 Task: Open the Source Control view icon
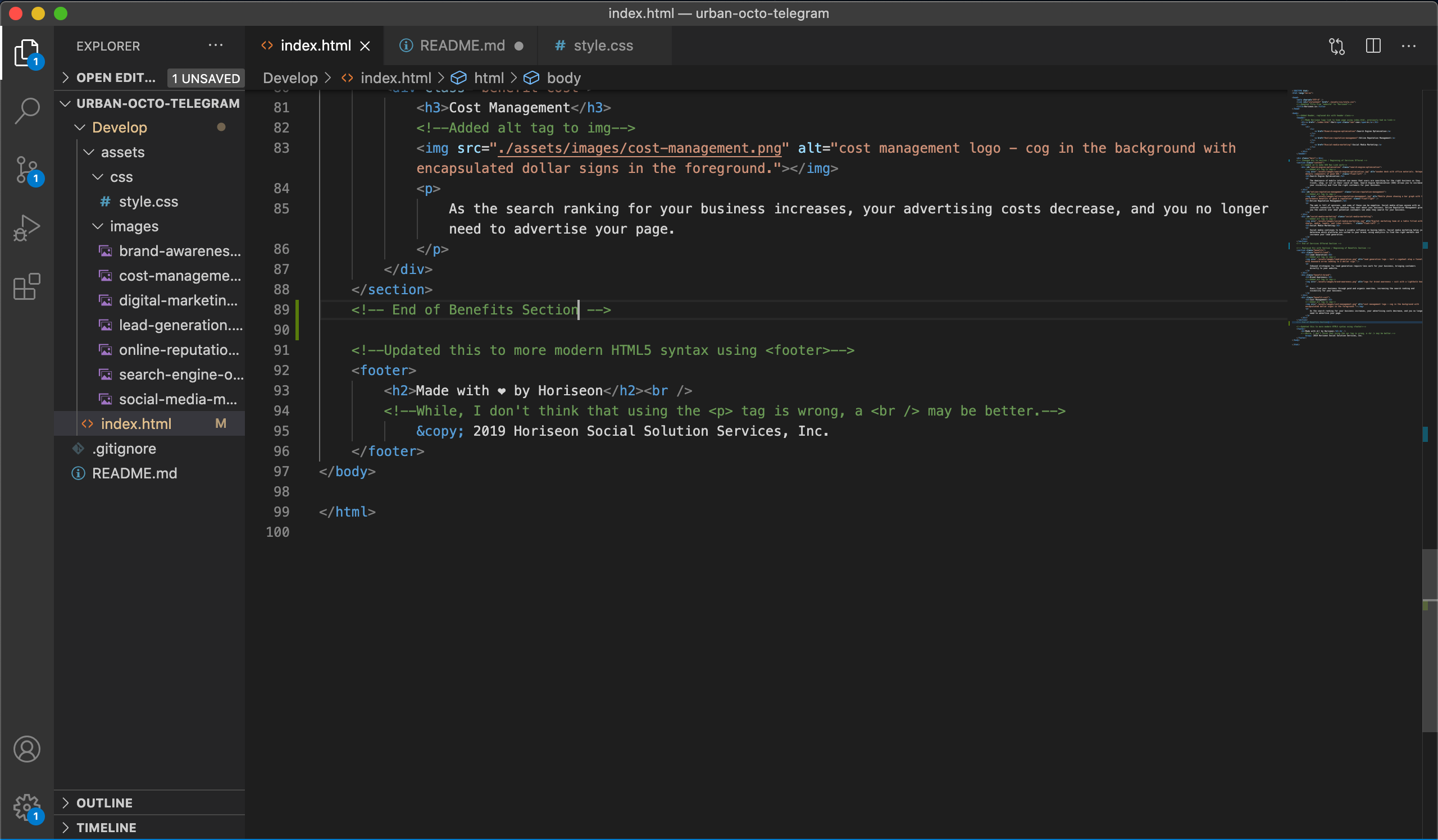tap(27, 170)
